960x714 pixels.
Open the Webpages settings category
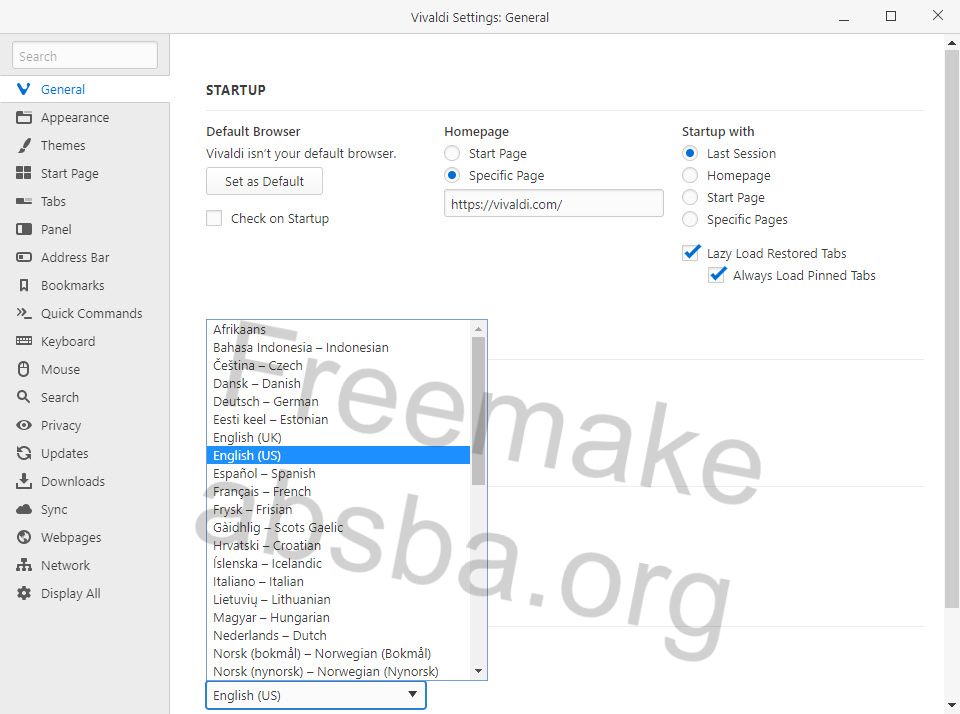[84, 538]
